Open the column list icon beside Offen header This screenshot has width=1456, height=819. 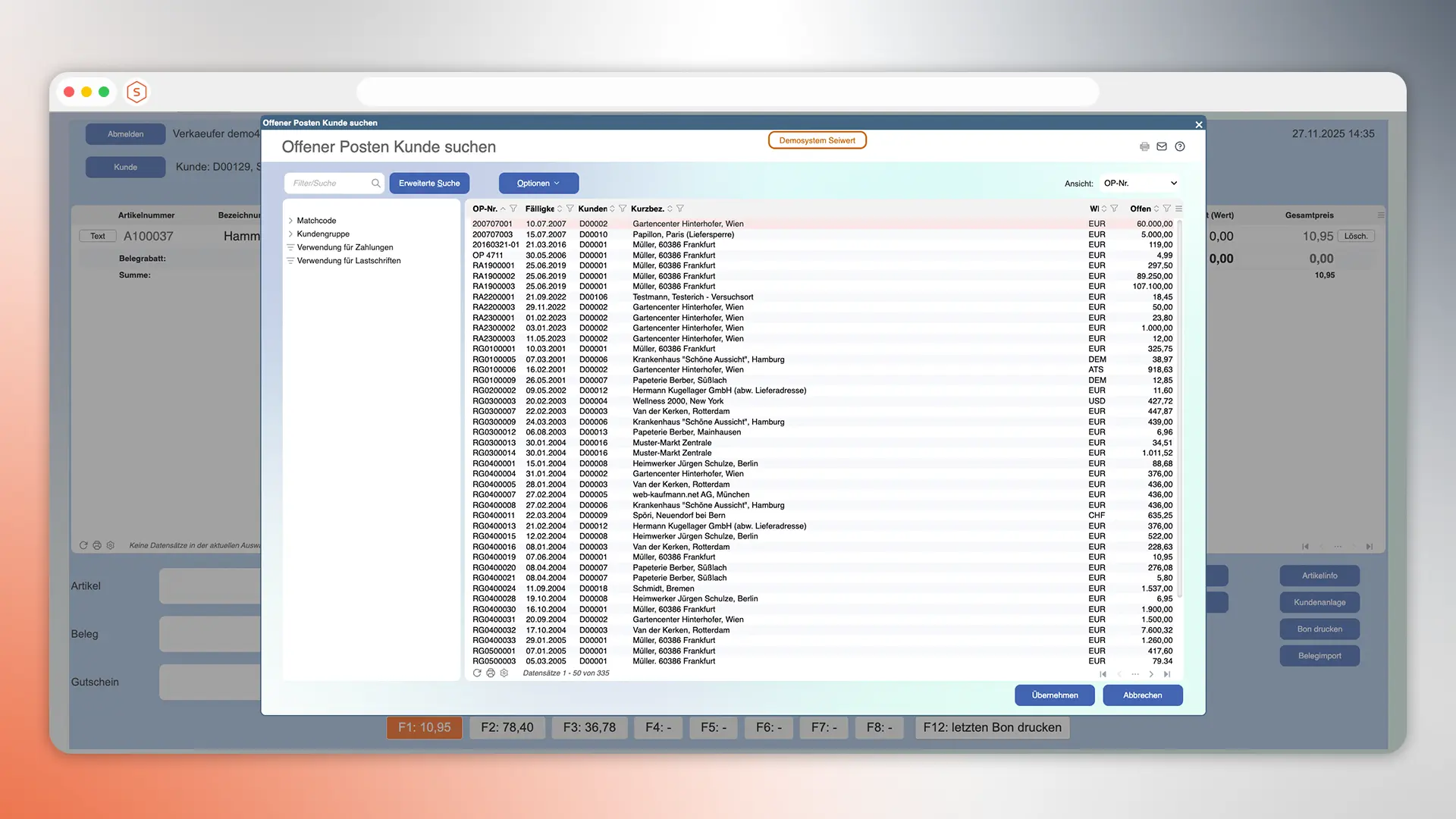point(1178,209)
